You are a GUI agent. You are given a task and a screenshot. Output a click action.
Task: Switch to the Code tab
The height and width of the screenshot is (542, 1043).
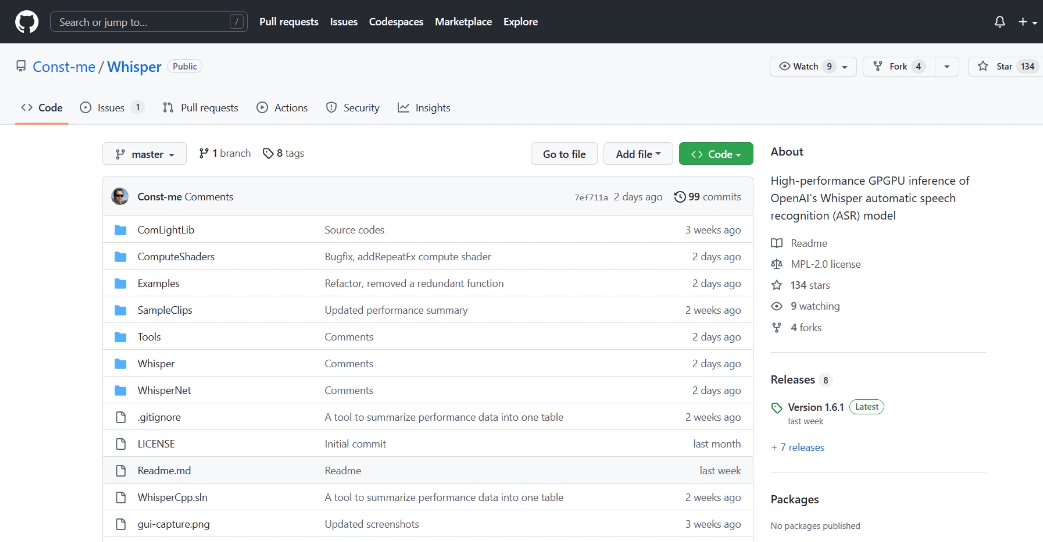pyautogui.click(x=42, y=108)
